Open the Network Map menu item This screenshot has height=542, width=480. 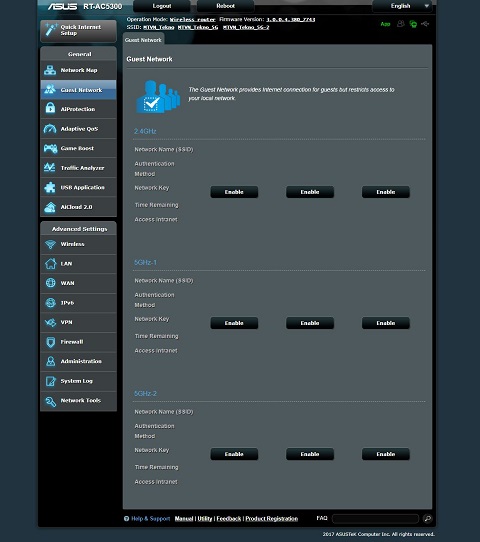(78, 70)
